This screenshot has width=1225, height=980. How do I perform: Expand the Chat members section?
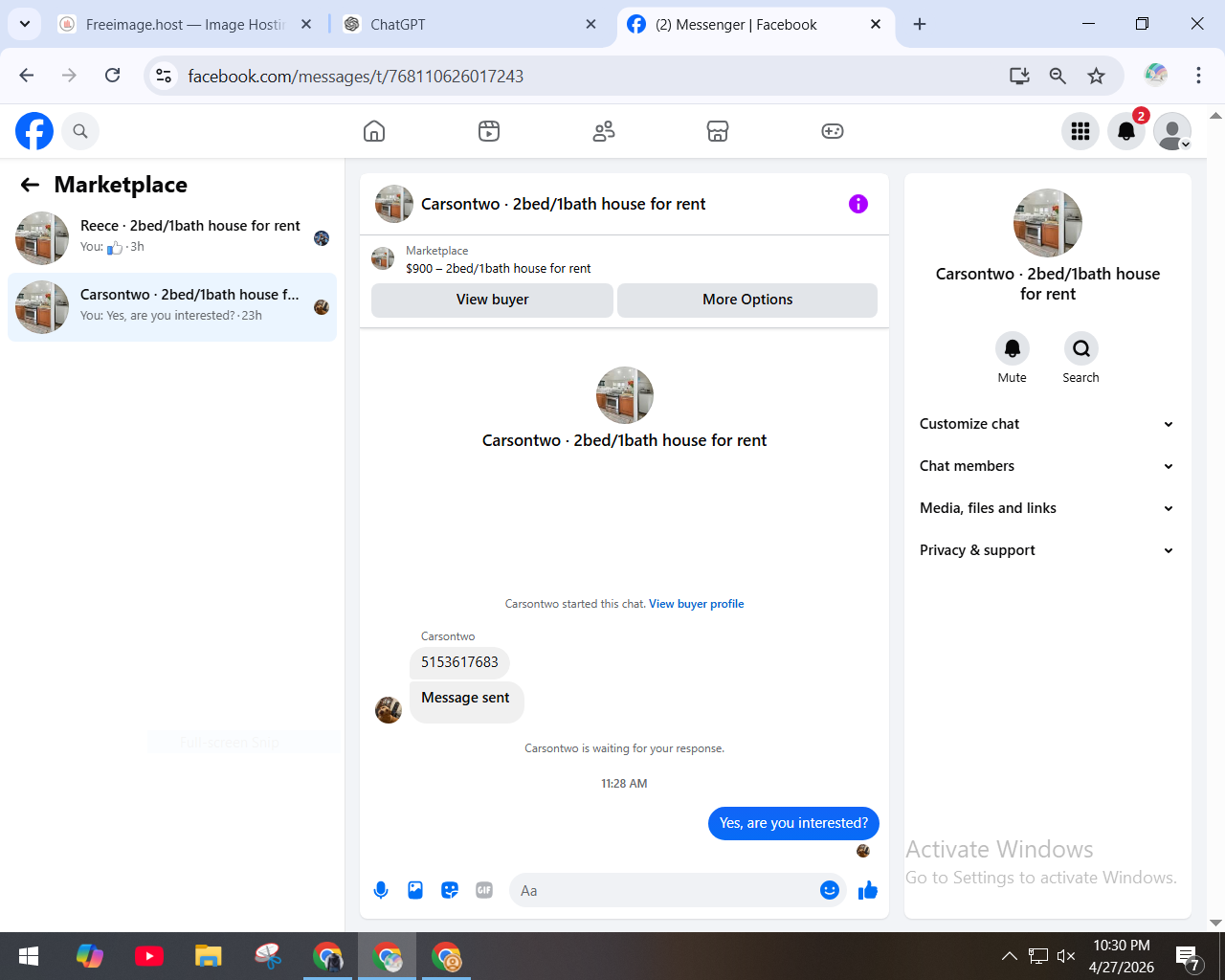tap(1047, 466)
